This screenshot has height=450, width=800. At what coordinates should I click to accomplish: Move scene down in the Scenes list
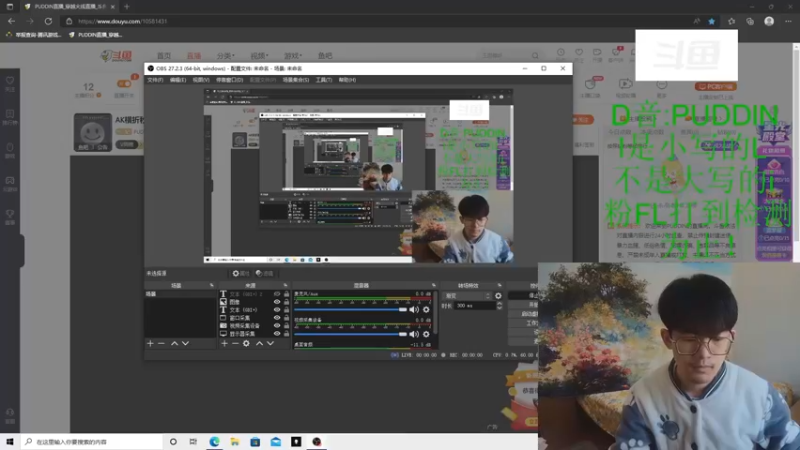[186, 343]
